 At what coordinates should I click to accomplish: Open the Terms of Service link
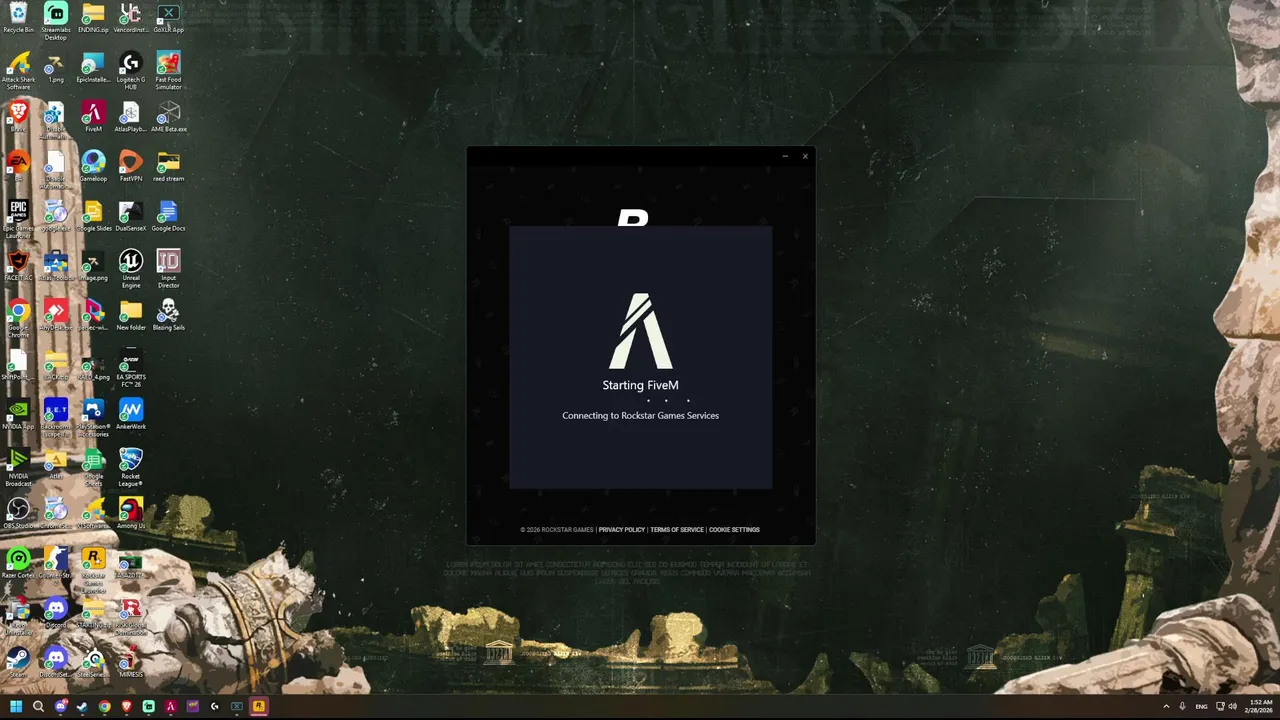point(677,530)
